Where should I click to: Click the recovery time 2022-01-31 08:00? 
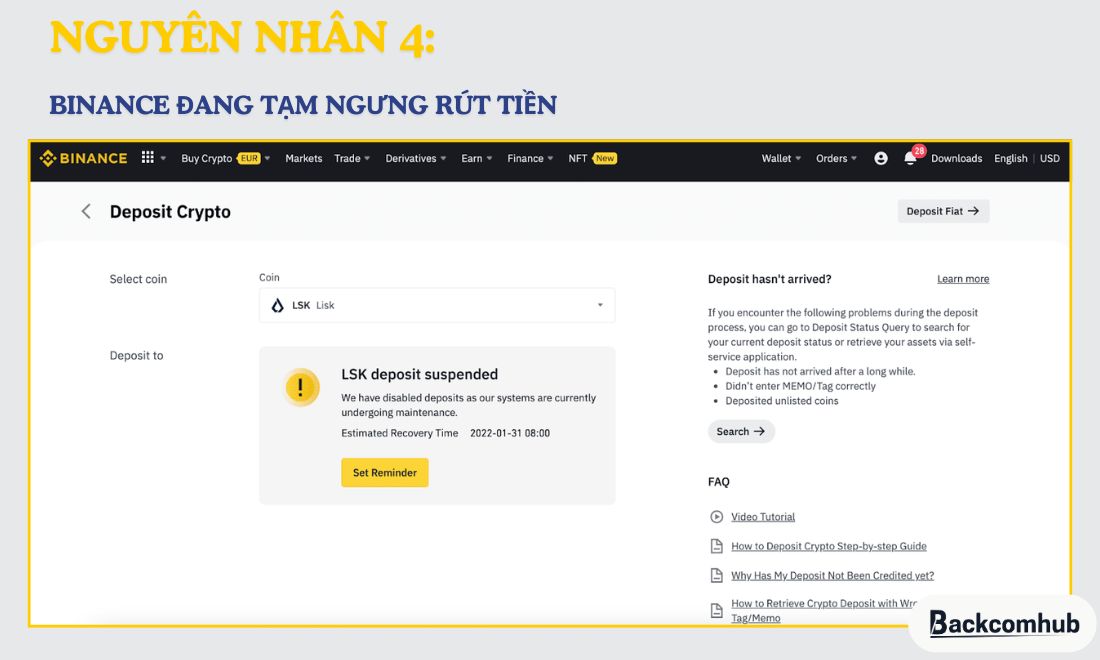click(510, 433)
